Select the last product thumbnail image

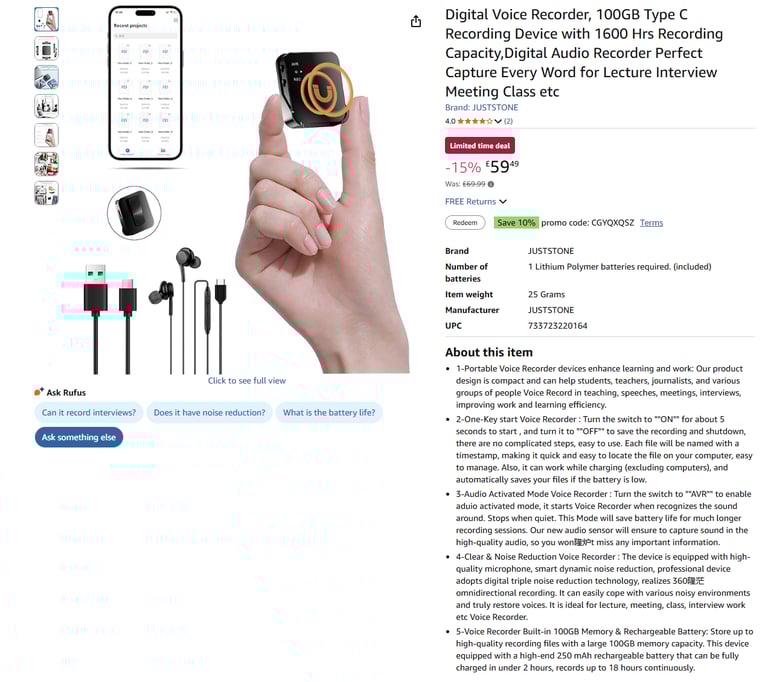point(47,193)
